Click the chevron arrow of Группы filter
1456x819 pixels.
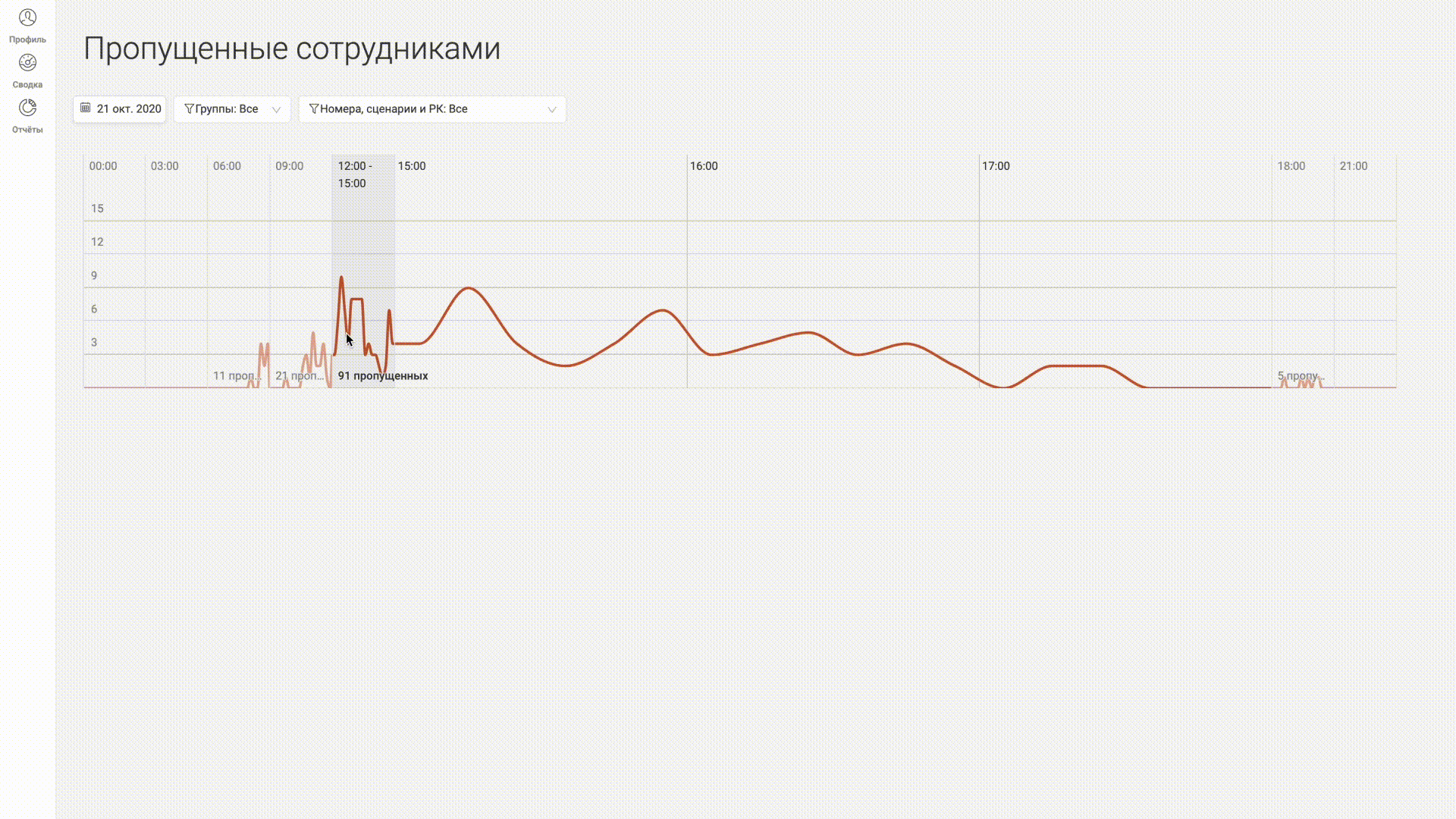pos(277,110)
